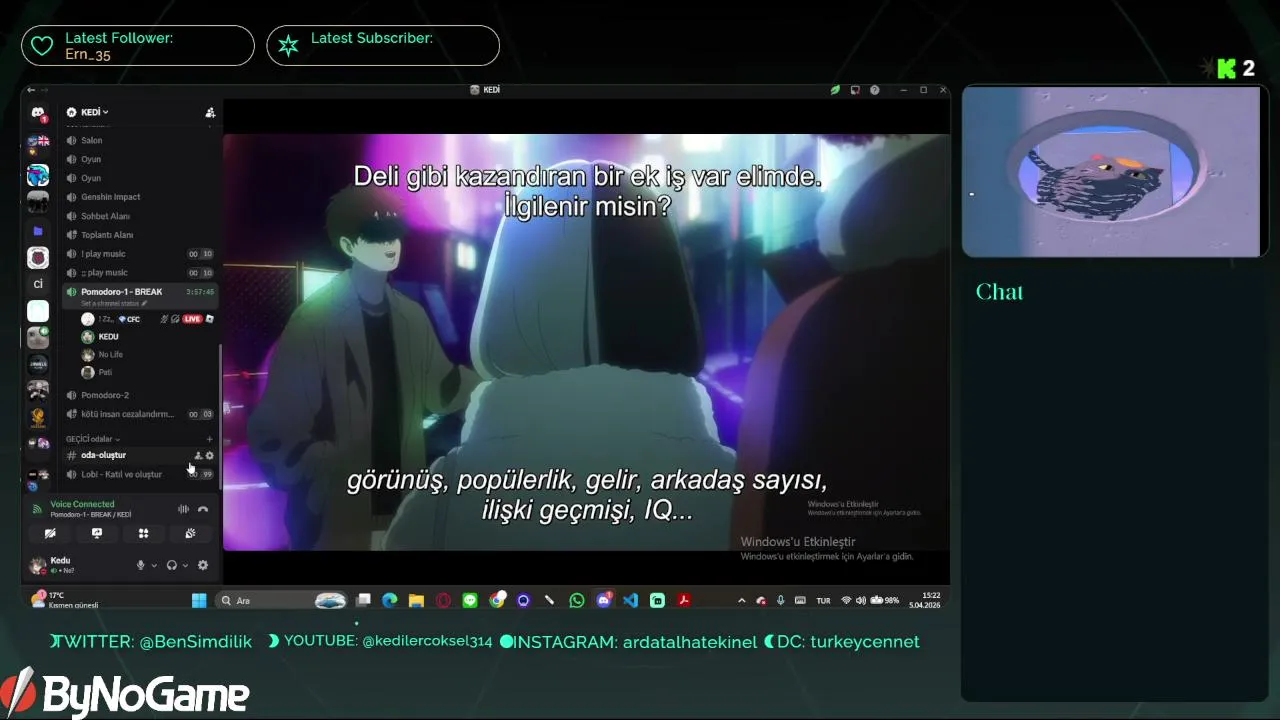Open the 'ci' server in sidebar
The width and height of the screenshot is (1280, 720).
38,284
